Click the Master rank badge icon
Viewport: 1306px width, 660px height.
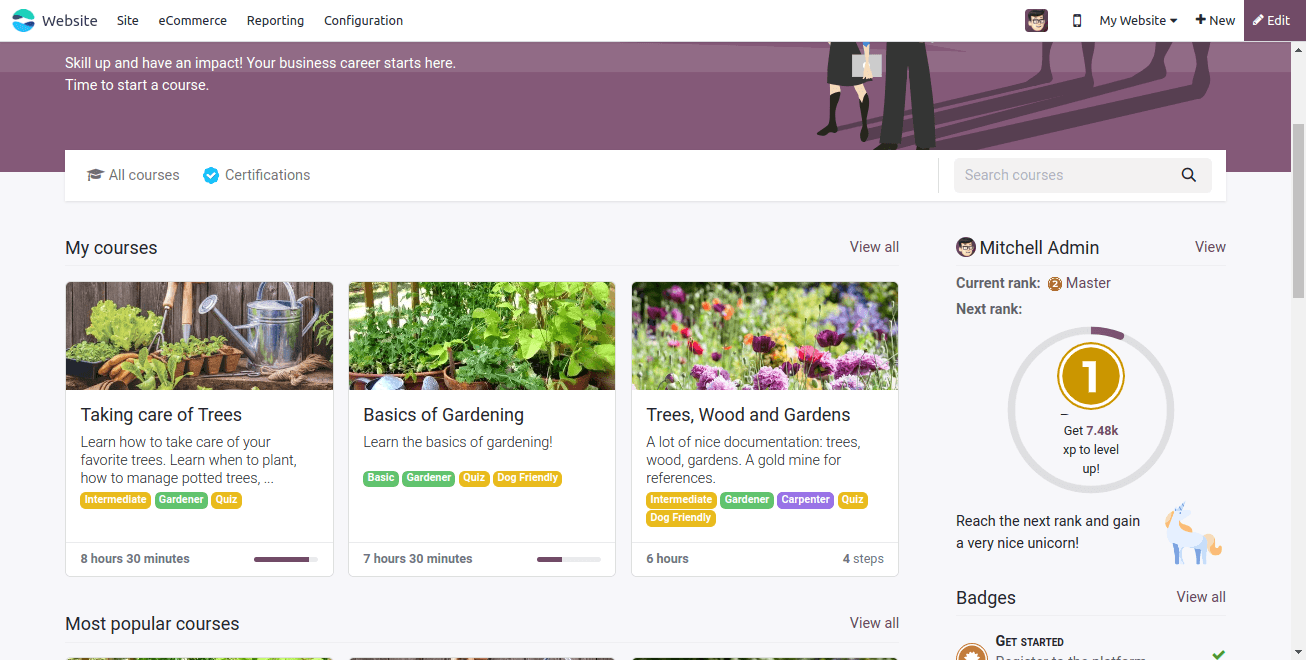coord(1055,284)
